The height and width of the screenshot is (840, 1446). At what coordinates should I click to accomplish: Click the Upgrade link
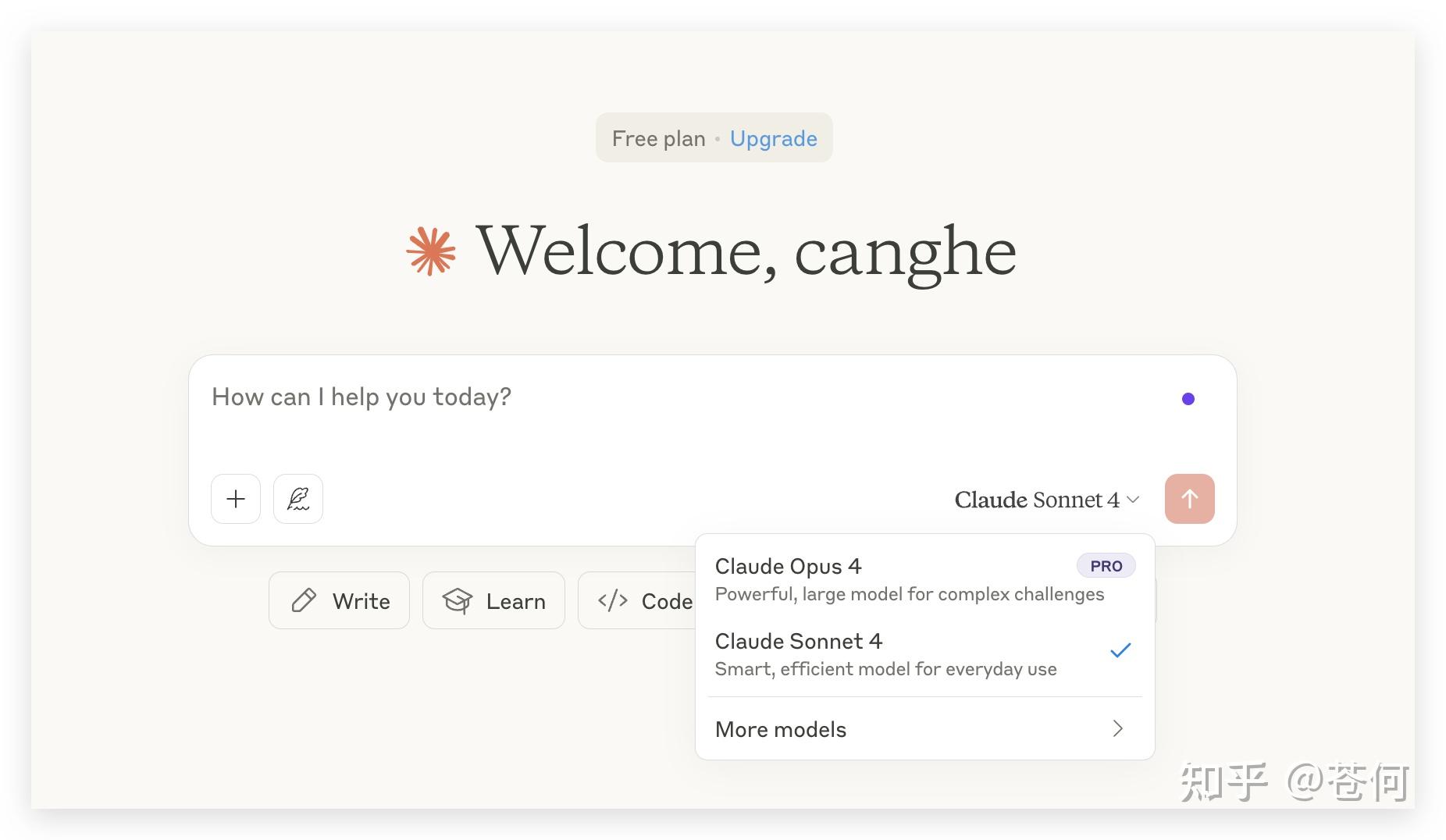pos(773,139)
